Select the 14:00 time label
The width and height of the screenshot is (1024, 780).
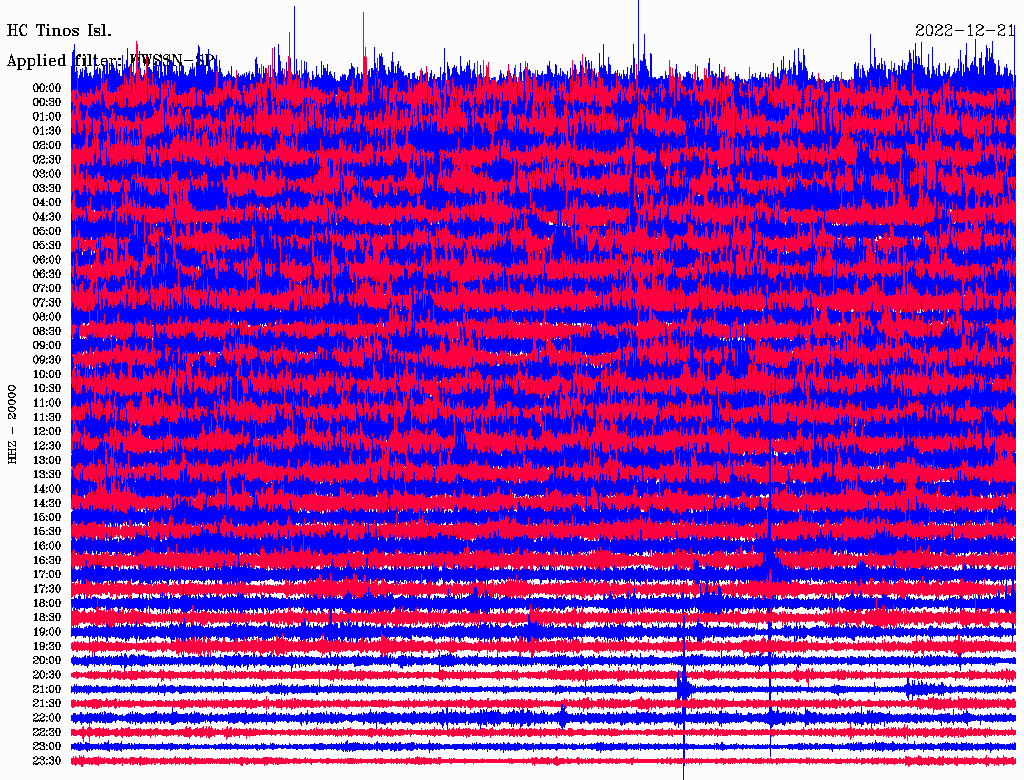click(47, 489)
